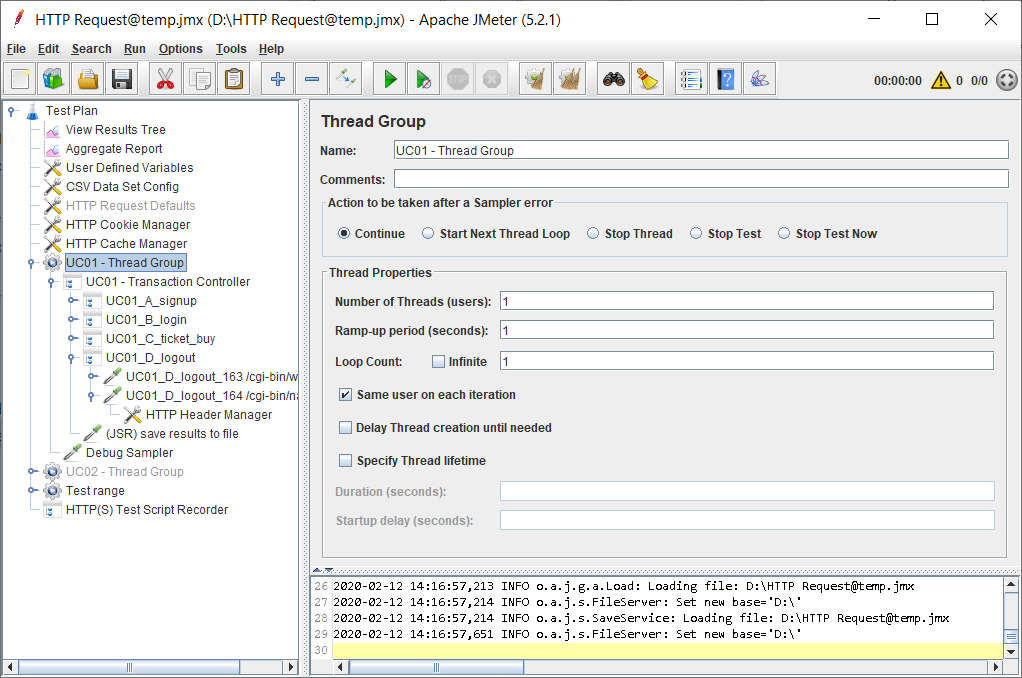Screen dimensions: 1022x678
Task: Click the Stop sign toolbar icon
Action: (458, 80)
